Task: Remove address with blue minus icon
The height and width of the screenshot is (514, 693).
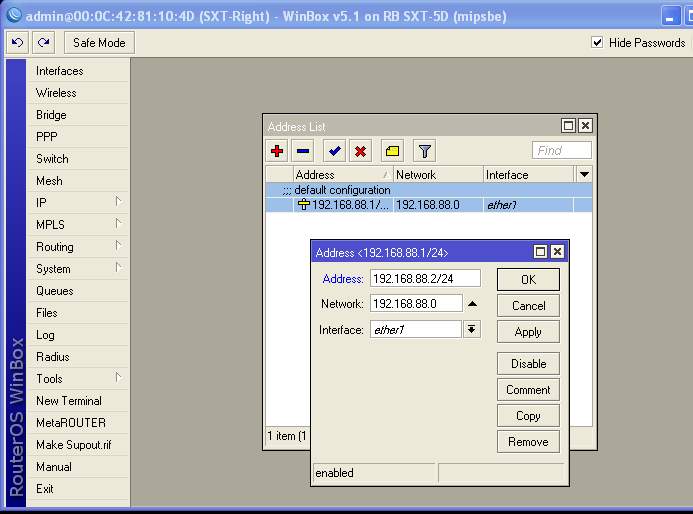Action: (303, 151)
